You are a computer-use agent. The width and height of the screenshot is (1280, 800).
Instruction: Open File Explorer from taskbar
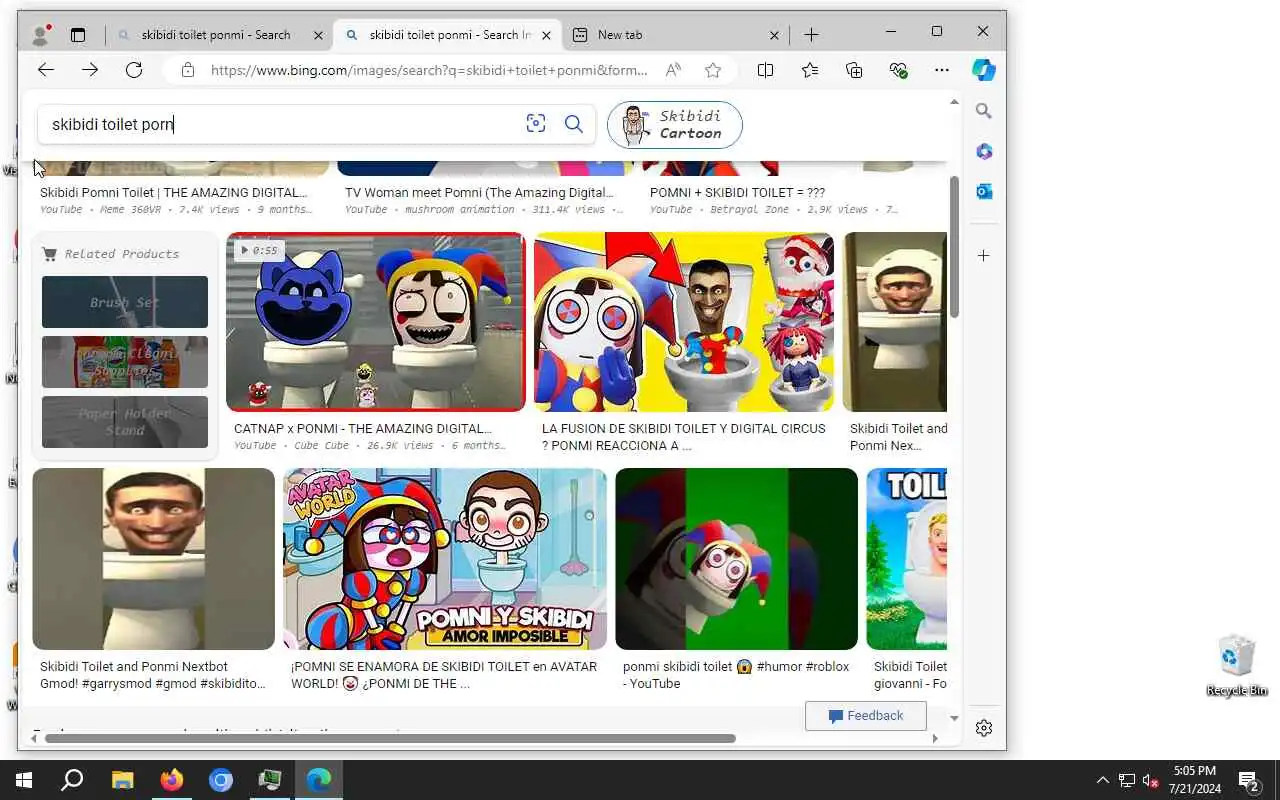coord(122,780)
